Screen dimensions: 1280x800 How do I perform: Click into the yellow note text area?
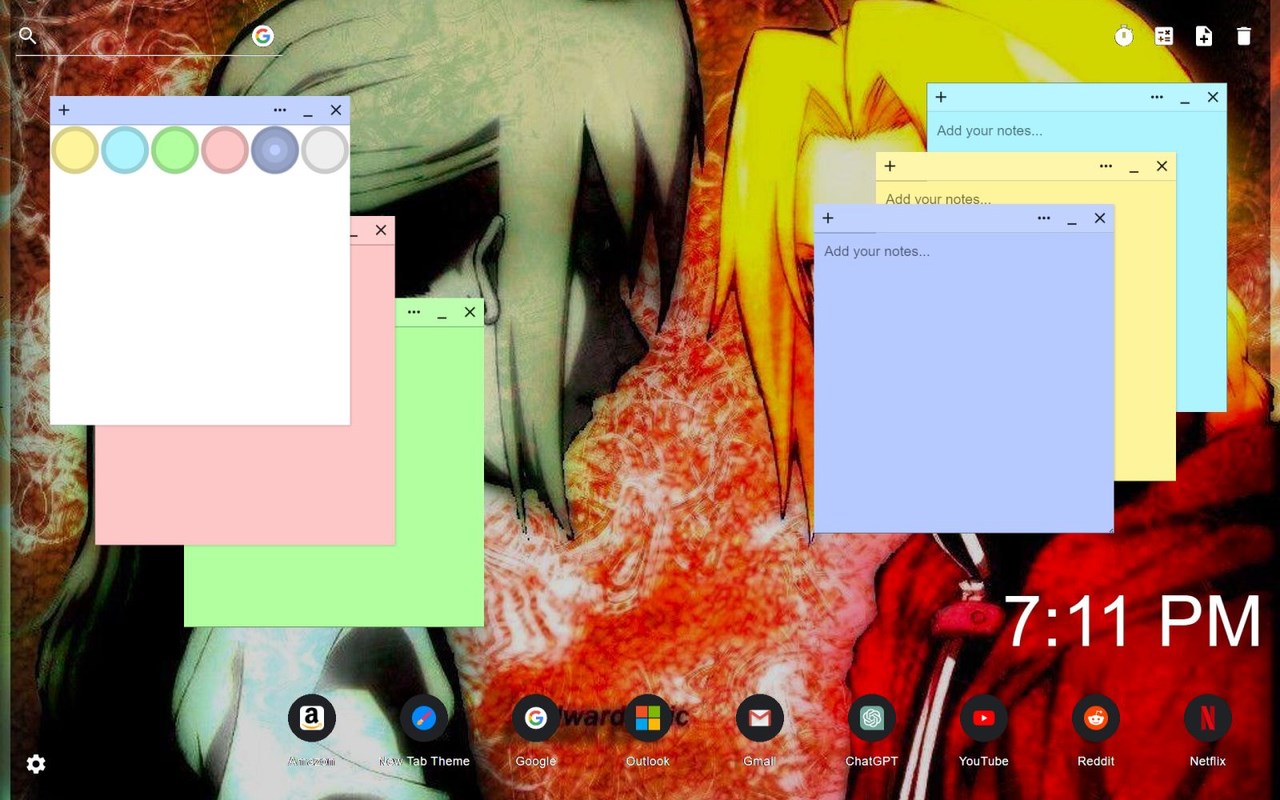[1025, 194]
